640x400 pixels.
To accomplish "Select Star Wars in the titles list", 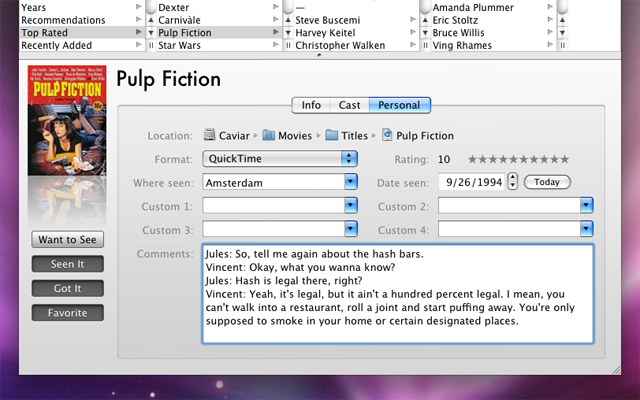I will coord(179,45).
